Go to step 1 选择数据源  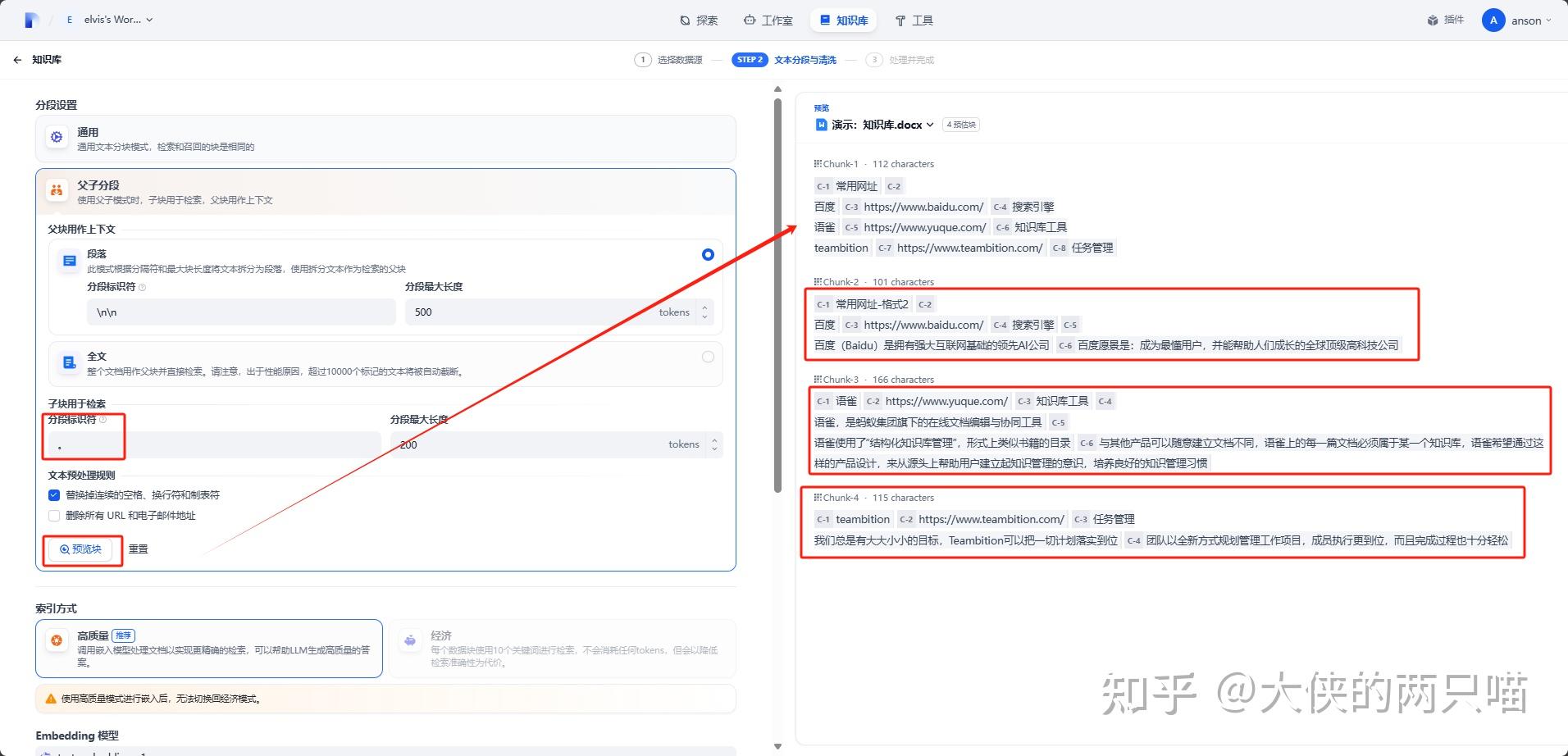point(668,60)
